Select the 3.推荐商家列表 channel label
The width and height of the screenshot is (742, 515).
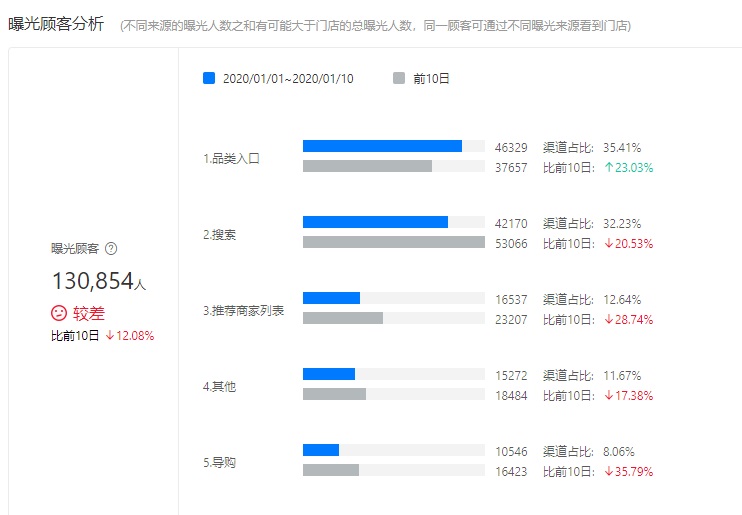(243, 311)
